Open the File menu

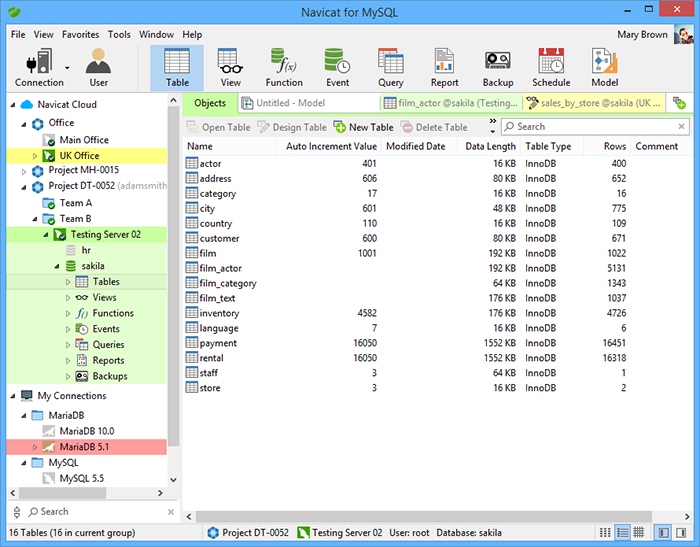[x=18, y=34]
